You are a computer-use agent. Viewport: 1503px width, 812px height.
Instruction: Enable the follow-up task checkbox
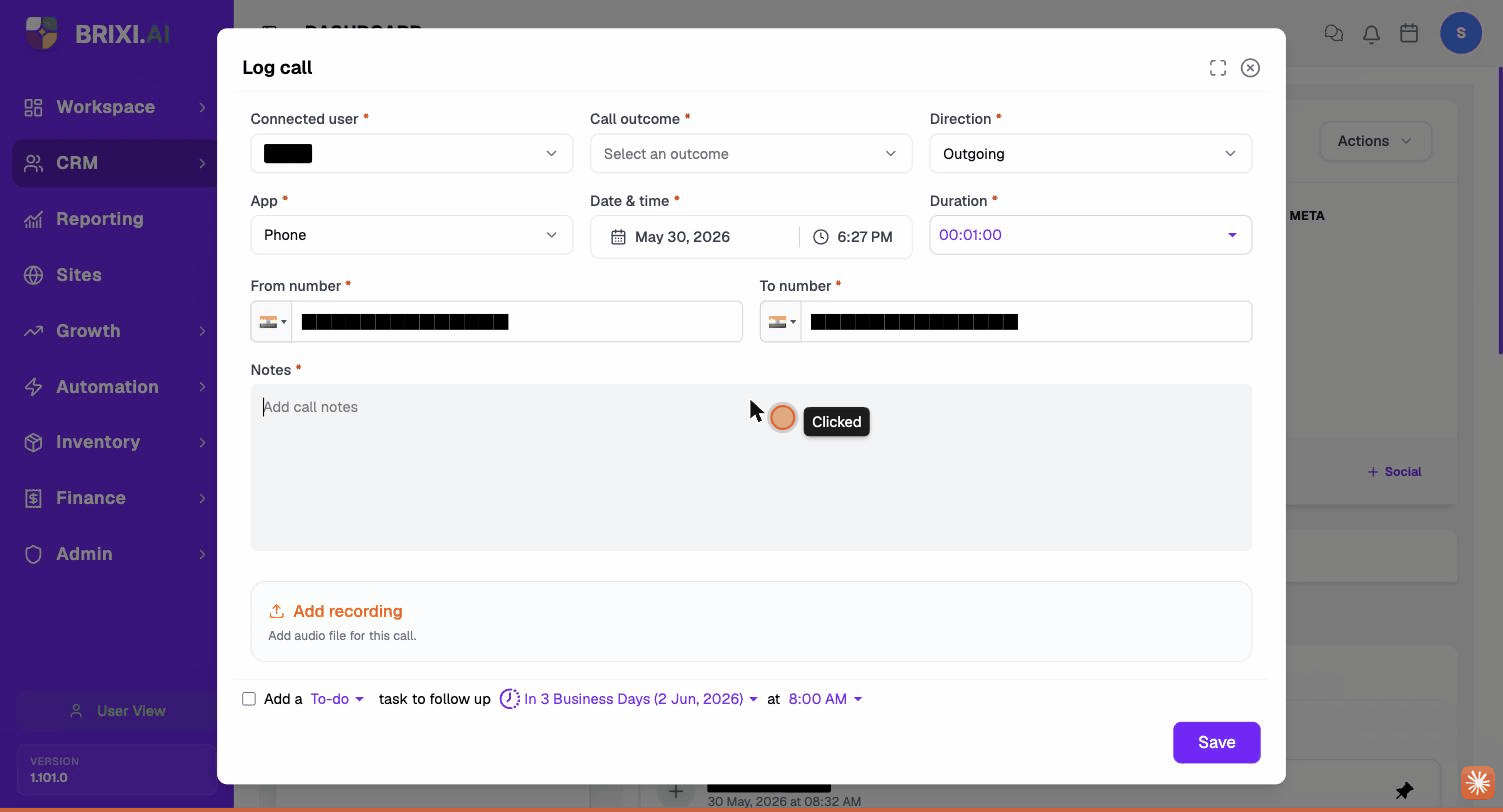pos(249,699)
